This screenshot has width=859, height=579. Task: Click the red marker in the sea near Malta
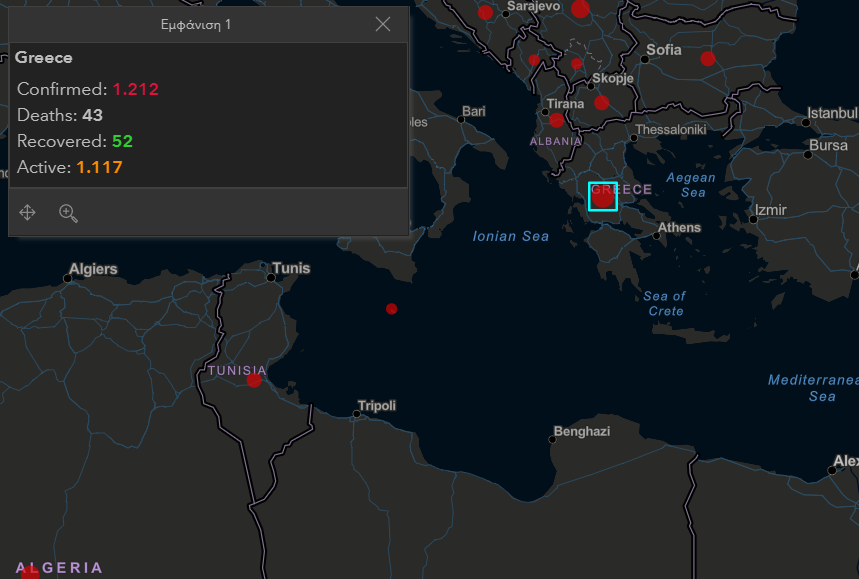tap(392, 309)
